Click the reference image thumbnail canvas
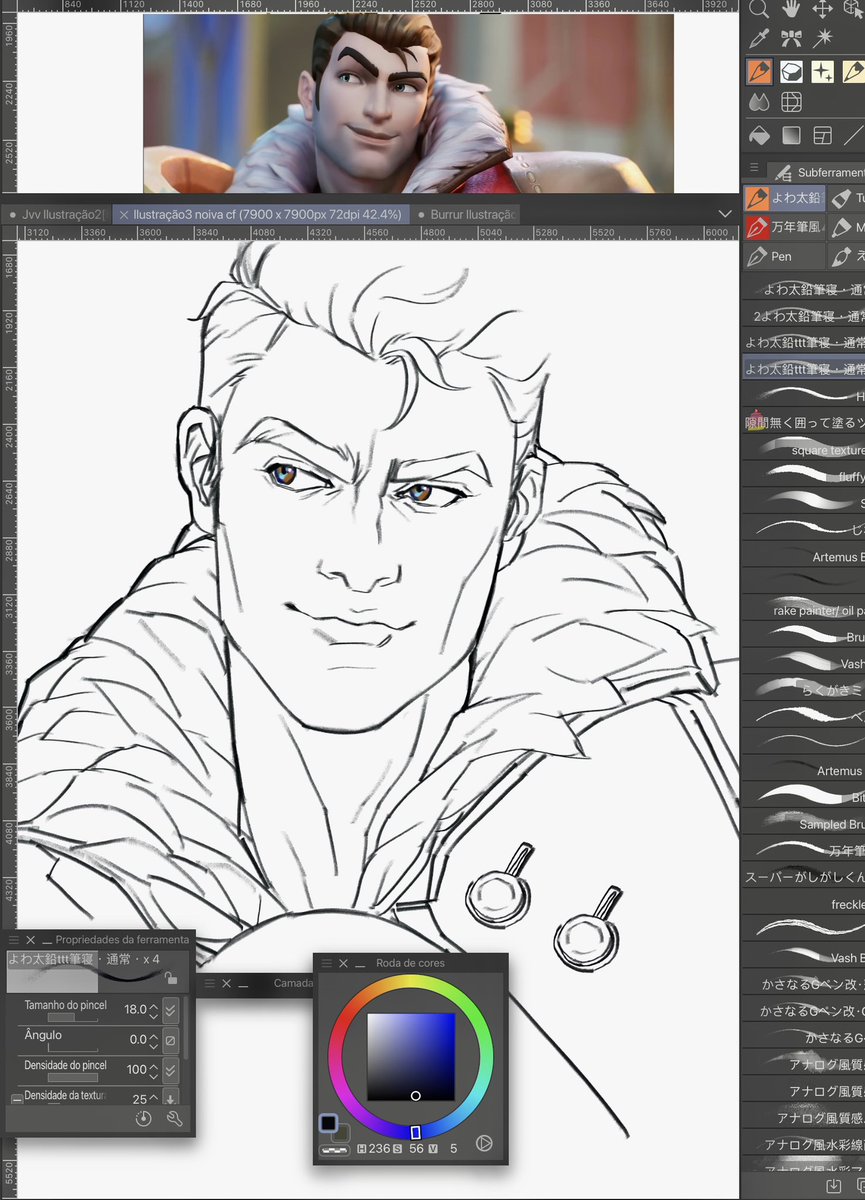This screenshot has height=1200, width=865. [x=408, y=103]
